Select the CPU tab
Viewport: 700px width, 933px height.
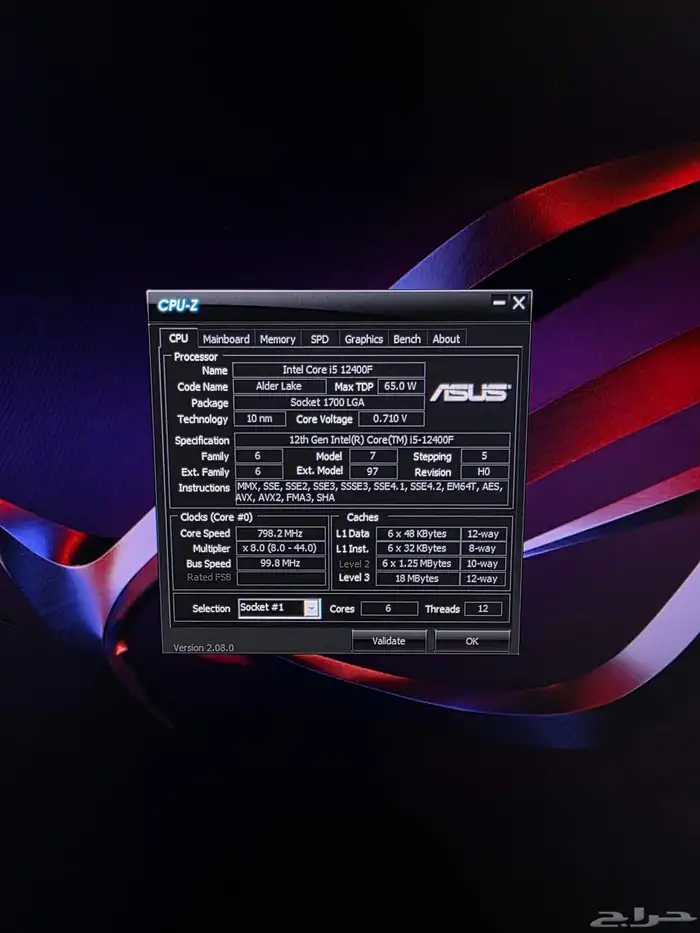click(178, 339)
